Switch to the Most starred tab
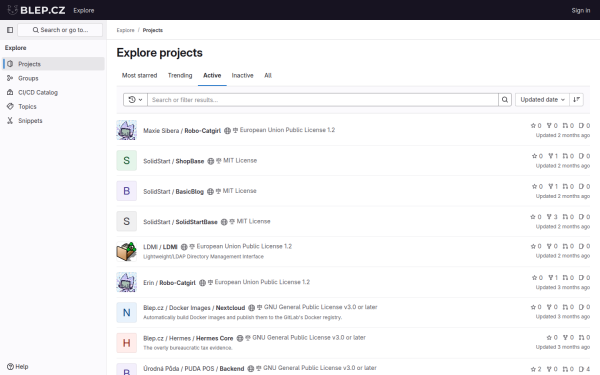This screenshot has width=600, height=375. [x=139, y=75]
